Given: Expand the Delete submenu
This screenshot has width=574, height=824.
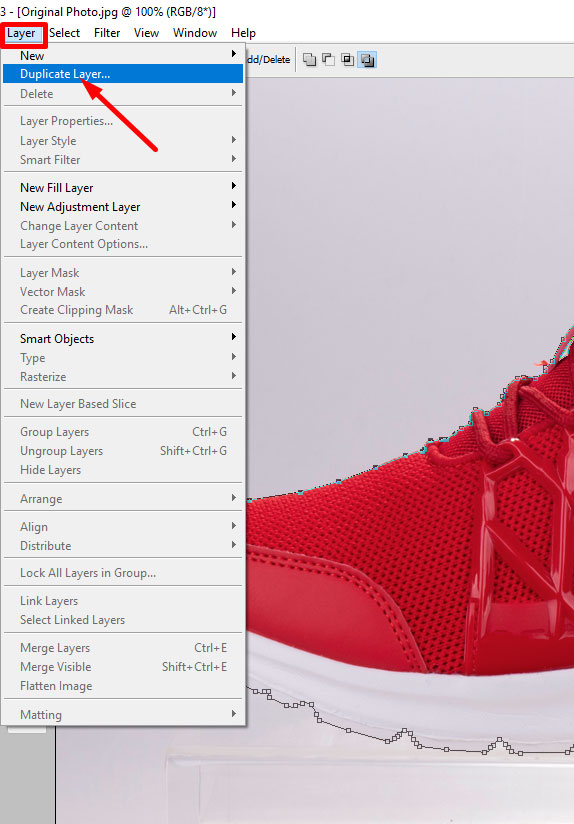Looking at the screenshot, I should coord(123,94).
